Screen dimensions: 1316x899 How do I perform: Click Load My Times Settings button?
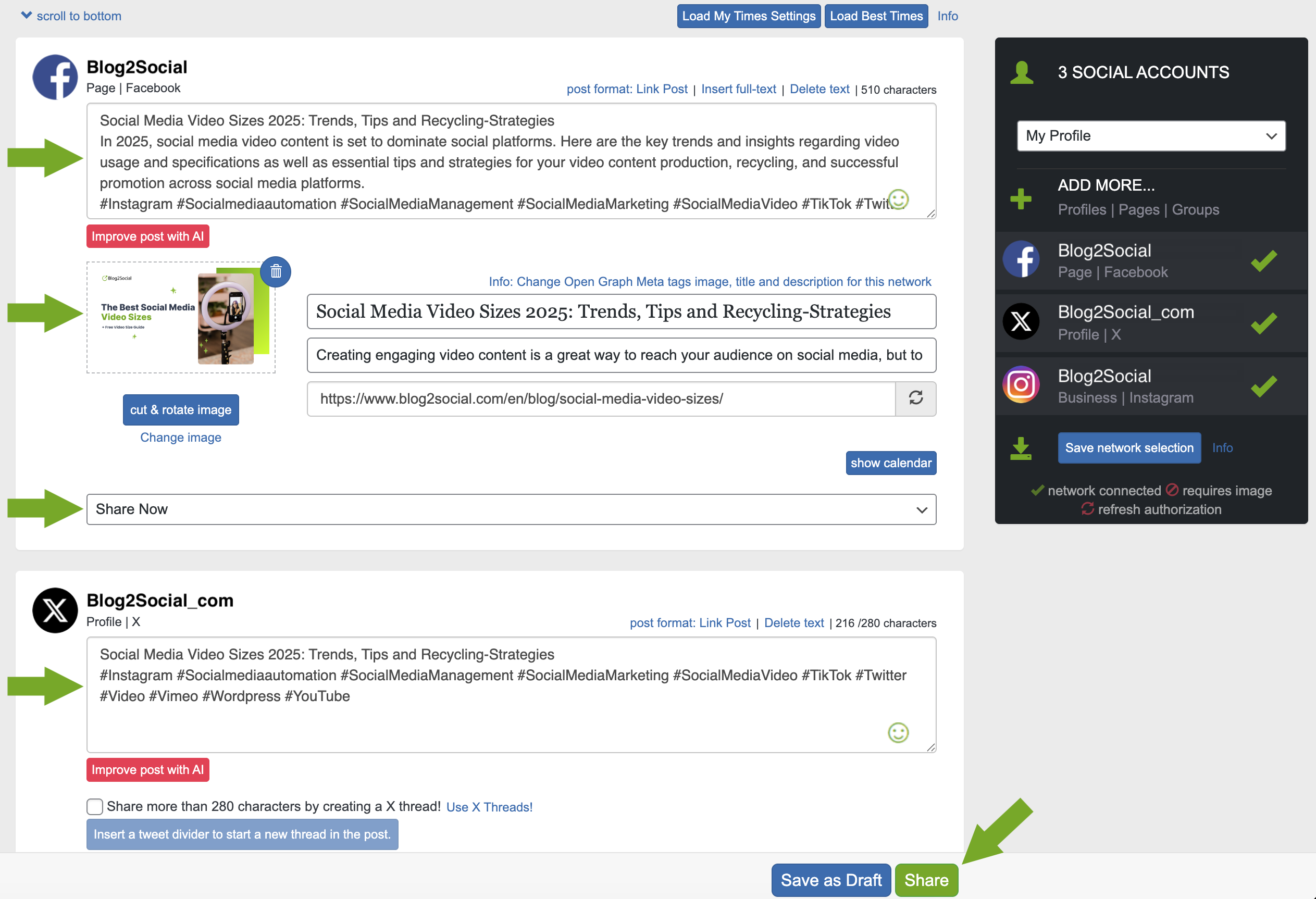(748, 16)
